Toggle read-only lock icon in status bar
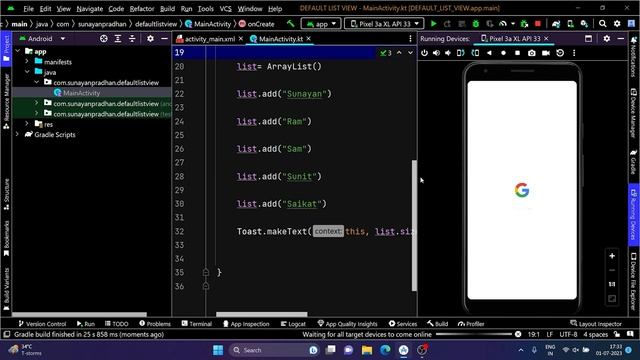Image resolution: width=640 pixels, height=360 pixels. point(617,334)
